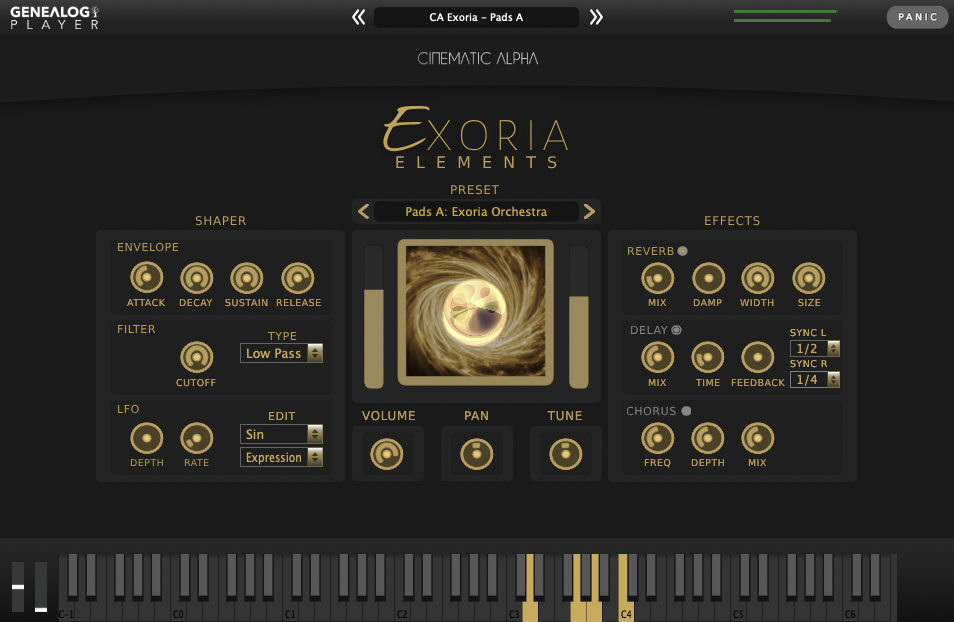Screen dimensions: 954x622
Task: Click the C1 key on the keyboard
Action: pos(290,612)
